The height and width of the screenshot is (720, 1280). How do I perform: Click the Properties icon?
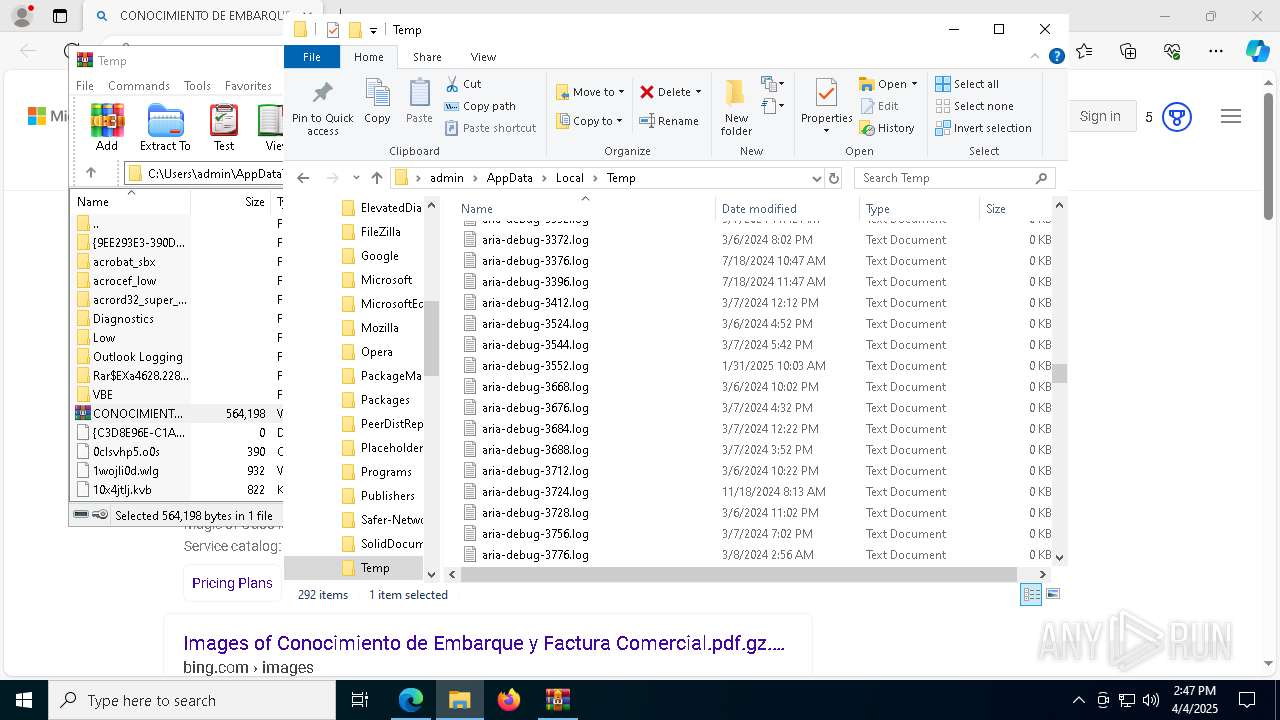[x=826, y=93]
